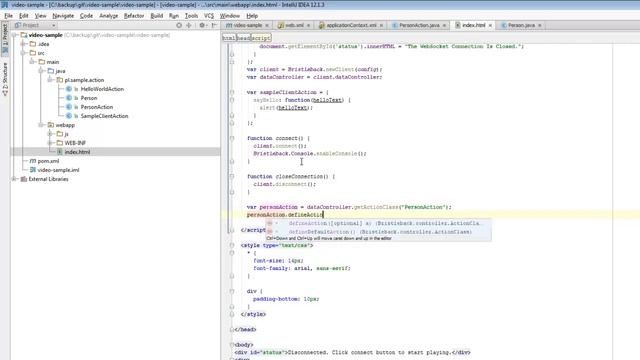Image resolution: width=640 pixels, height=360 pixels.
Task: Expand the js folder
Action: 51,134
